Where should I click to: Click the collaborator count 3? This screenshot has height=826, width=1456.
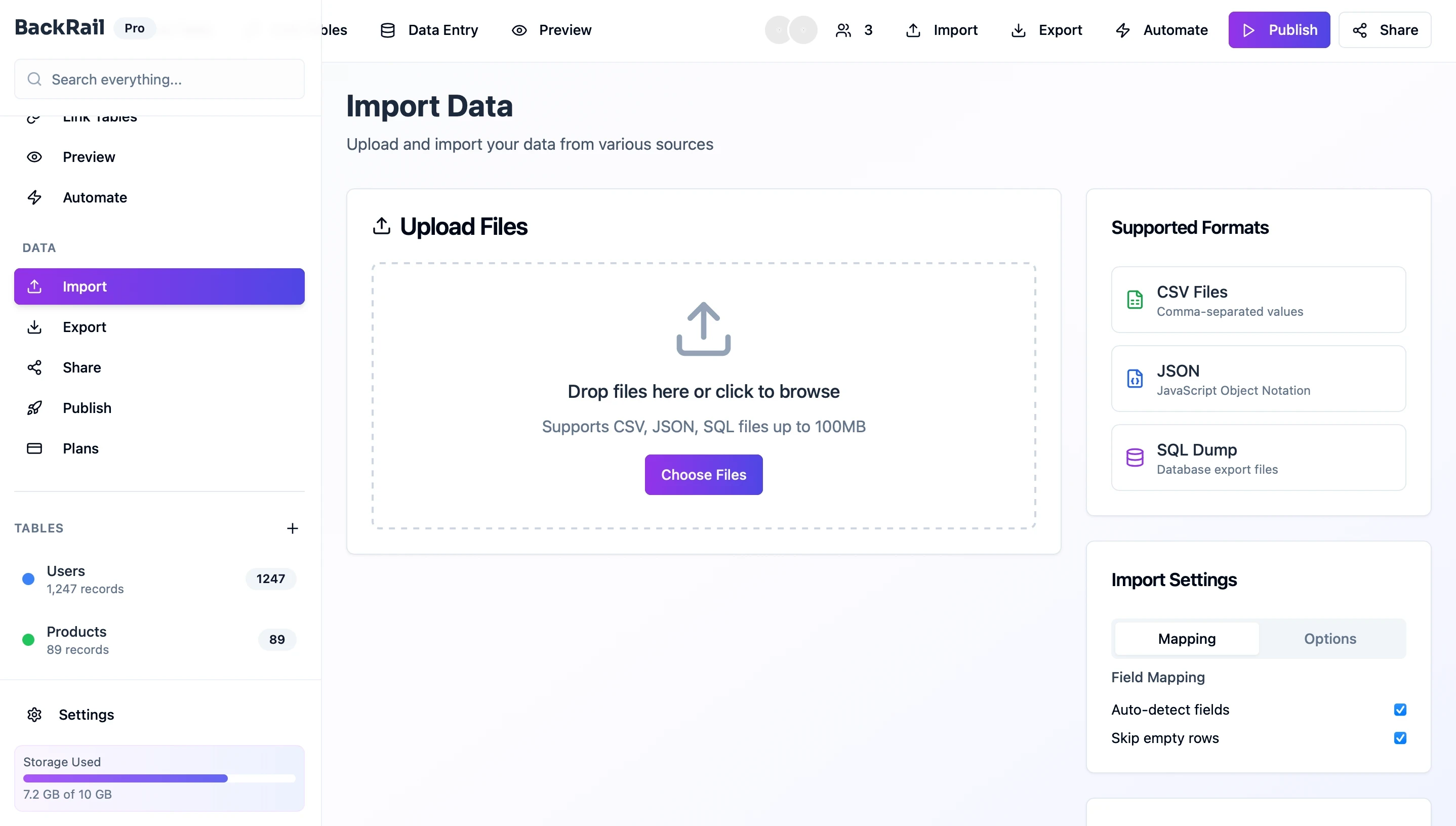tap(868, 30)
